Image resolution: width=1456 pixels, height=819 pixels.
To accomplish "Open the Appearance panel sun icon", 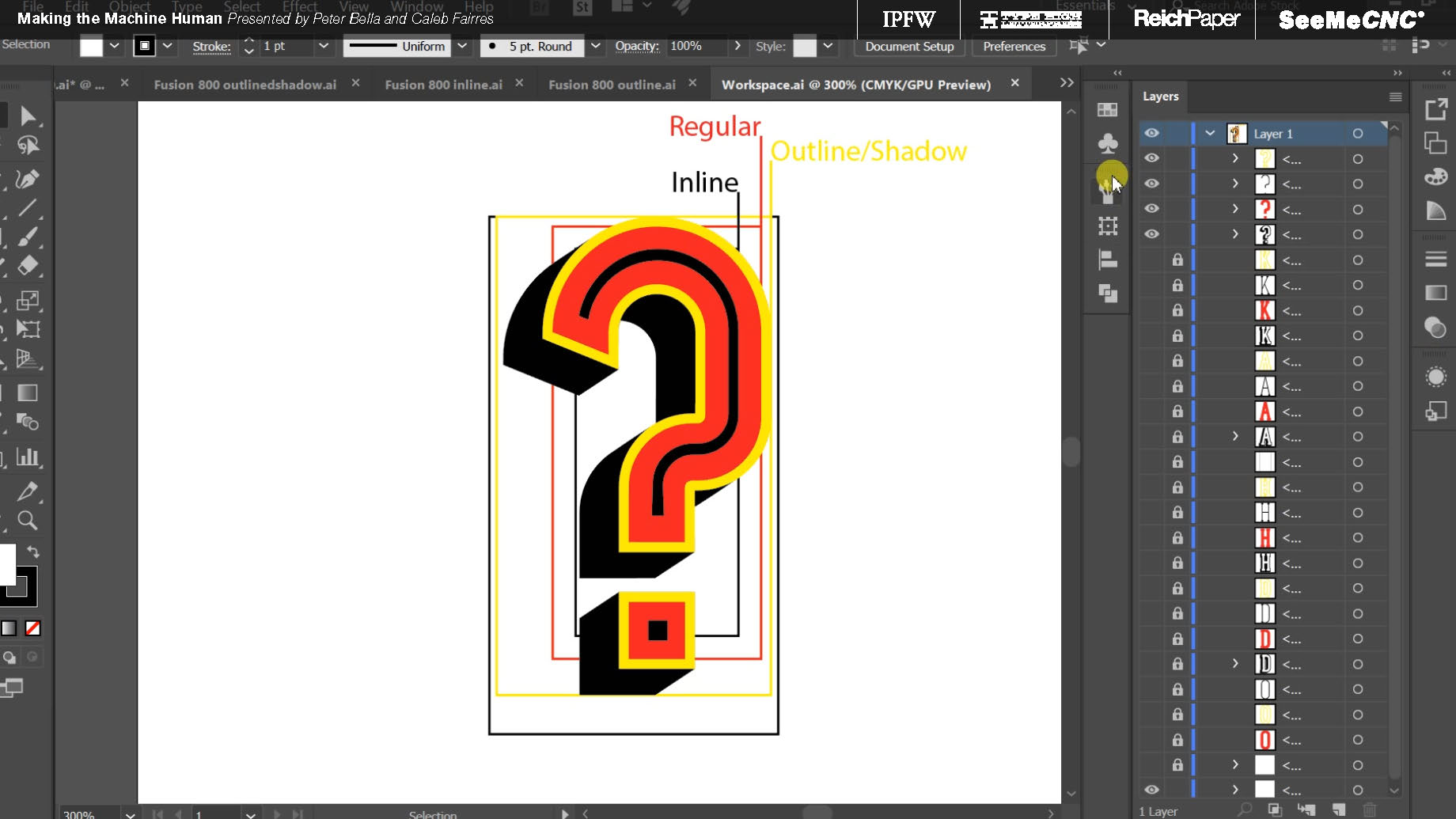I will click(1435, 377).
